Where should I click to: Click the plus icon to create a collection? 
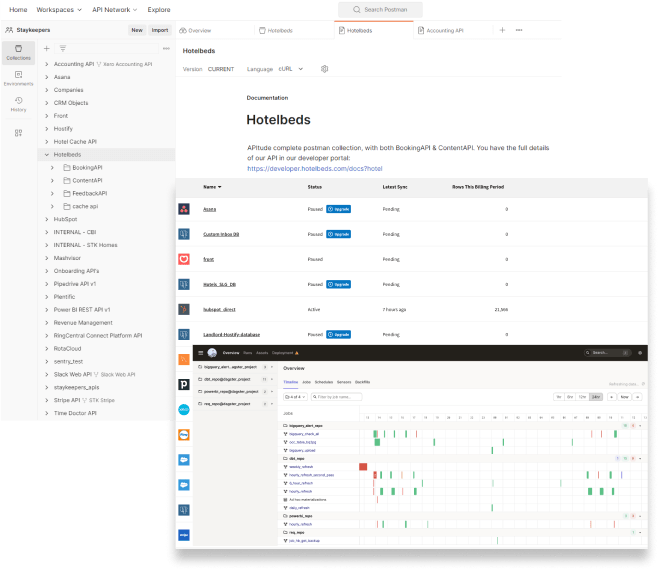click(x=47, y=49)
